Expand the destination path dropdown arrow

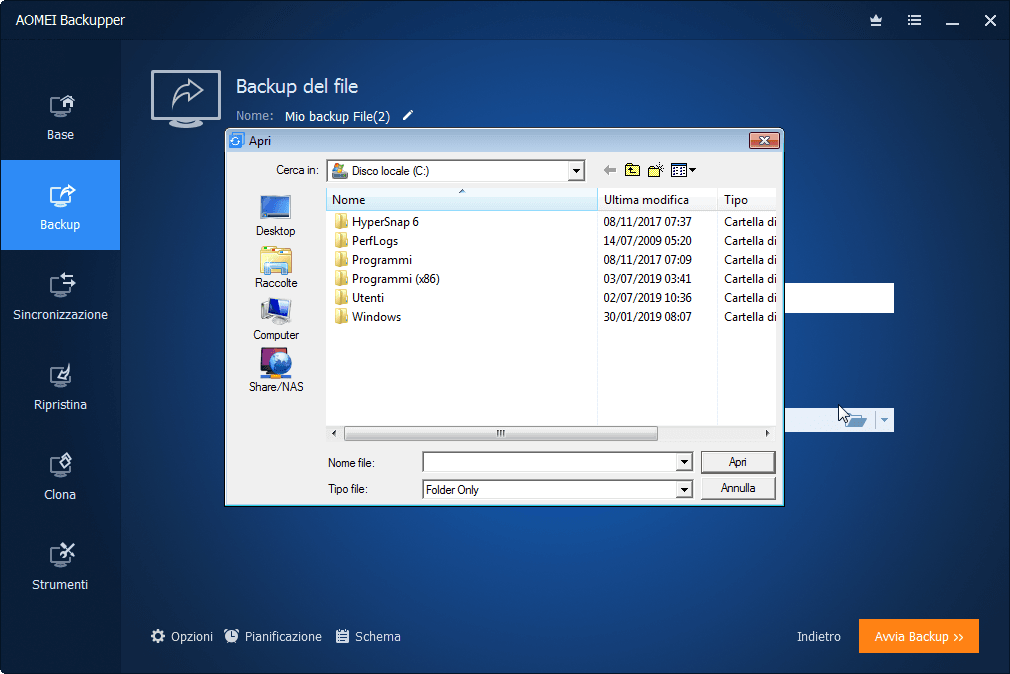[884, 420]
